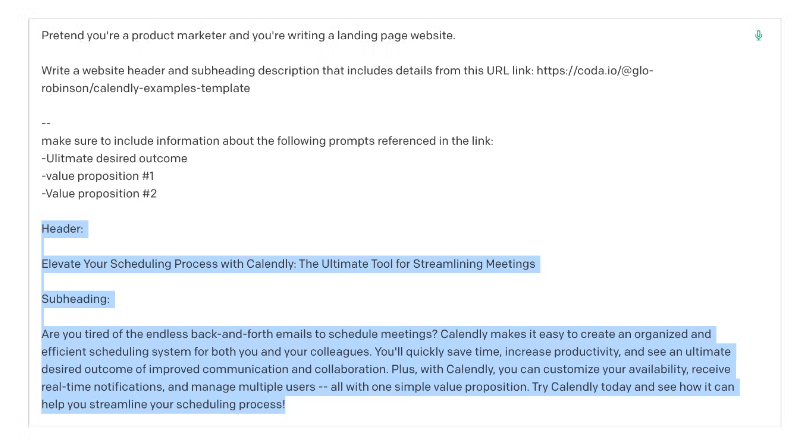Click the final "help you streamline your scheduling process!" line

click(x=163, y=405)
